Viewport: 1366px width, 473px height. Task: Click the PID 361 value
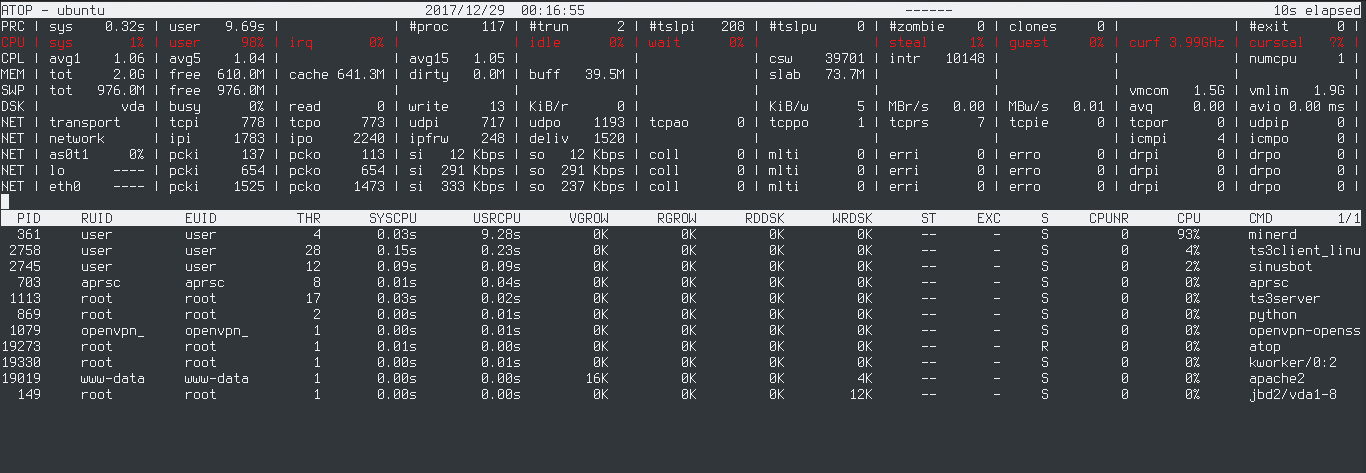[28, 234]
